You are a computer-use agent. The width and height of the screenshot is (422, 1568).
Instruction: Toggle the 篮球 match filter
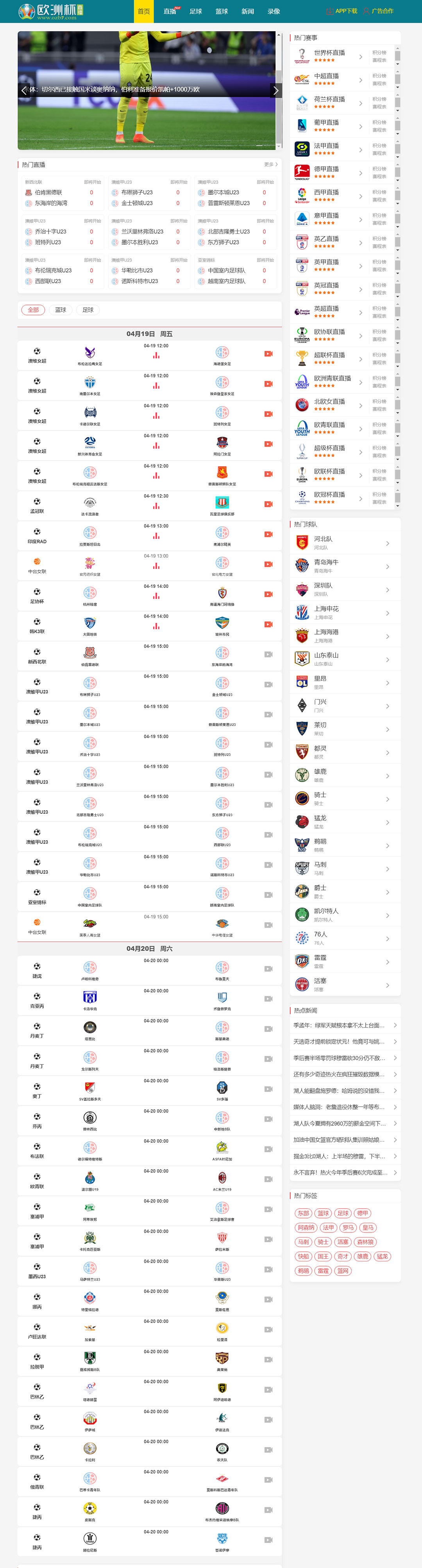pos(61,310)
